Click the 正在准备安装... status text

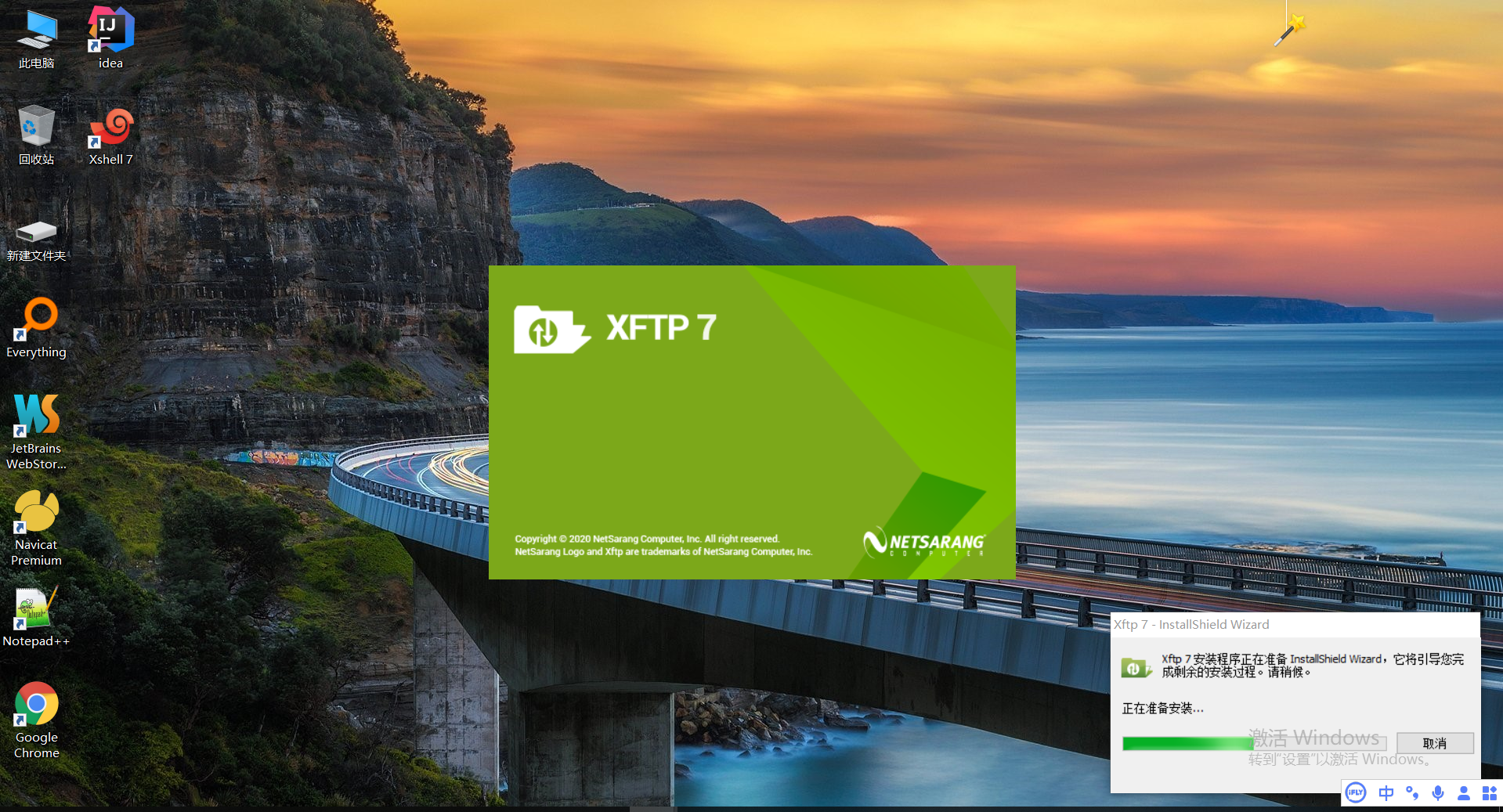pos(1162,708)
